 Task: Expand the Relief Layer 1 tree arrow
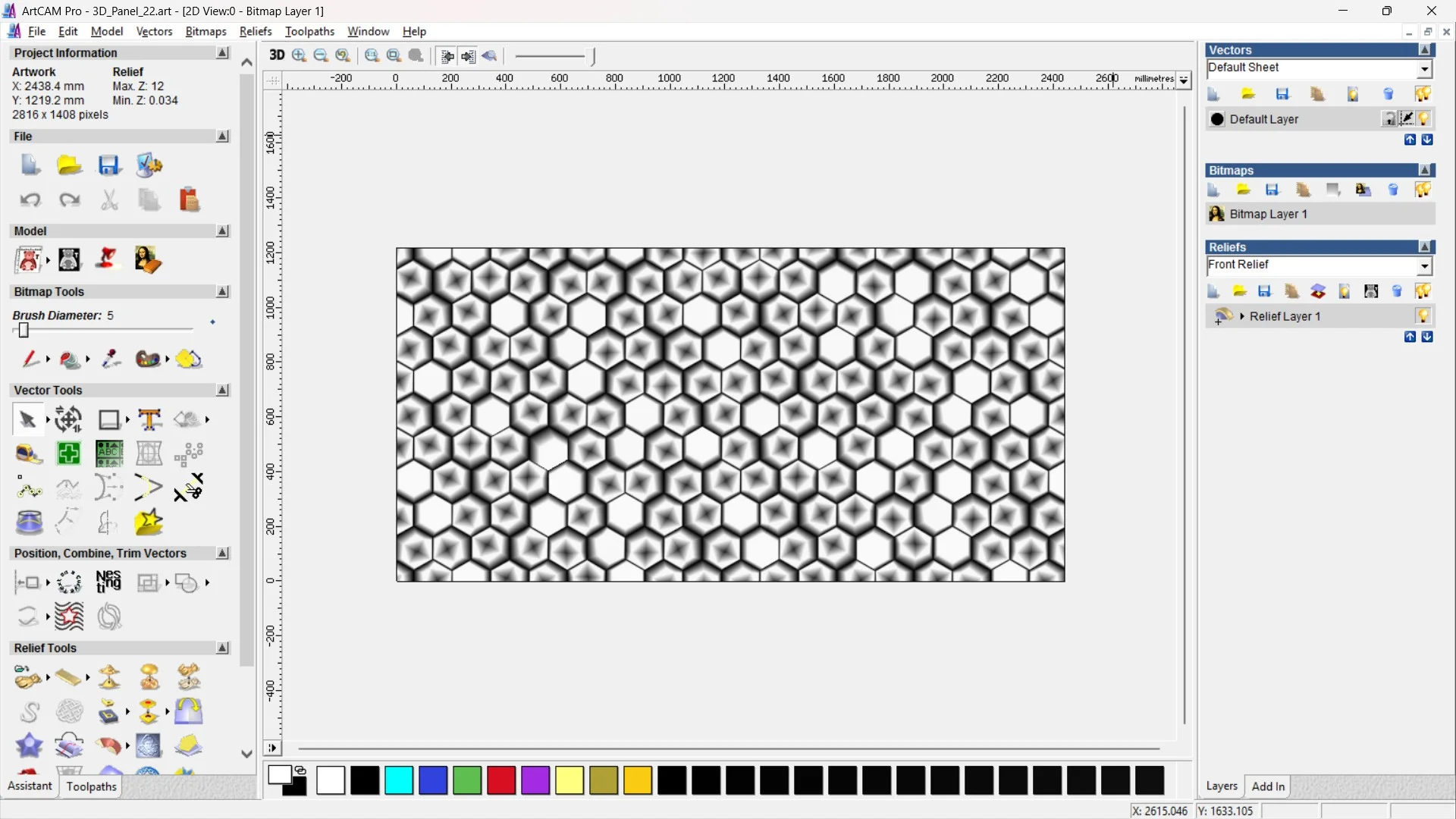[x=1241, y=316]
